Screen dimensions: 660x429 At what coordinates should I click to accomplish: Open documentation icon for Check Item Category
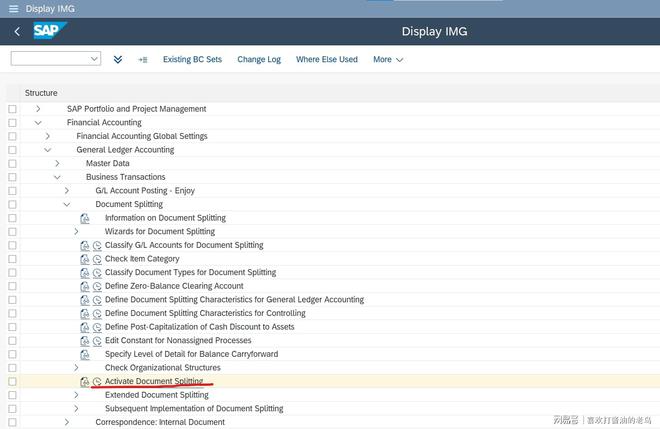85,259
